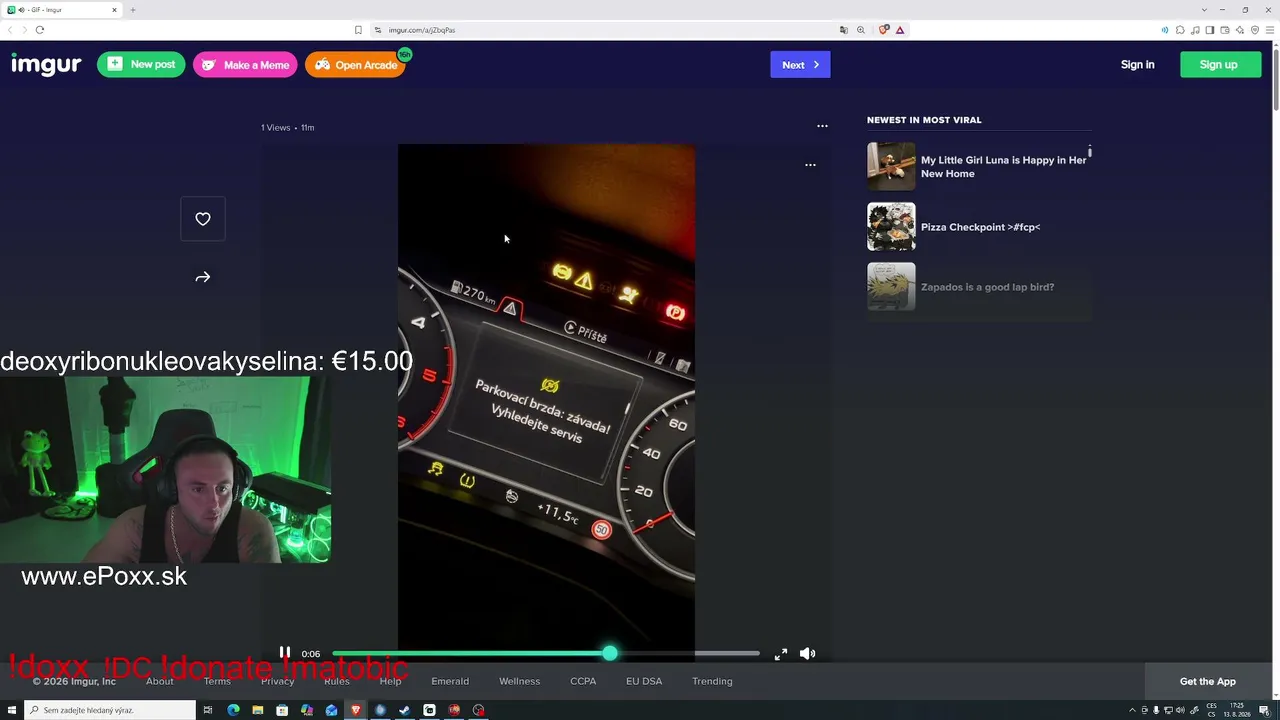Screen dimensions: 1280x720
Task: Switch keyboard language CES indicator
Action: point(1211,710)
